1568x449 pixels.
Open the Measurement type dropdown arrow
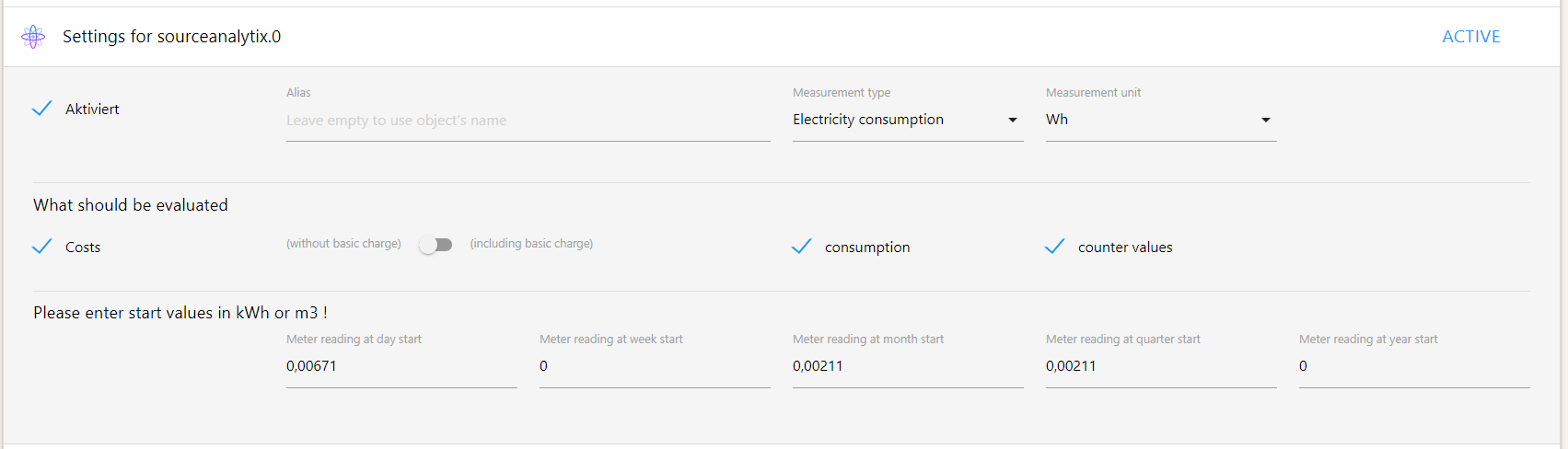point(1013,121)
